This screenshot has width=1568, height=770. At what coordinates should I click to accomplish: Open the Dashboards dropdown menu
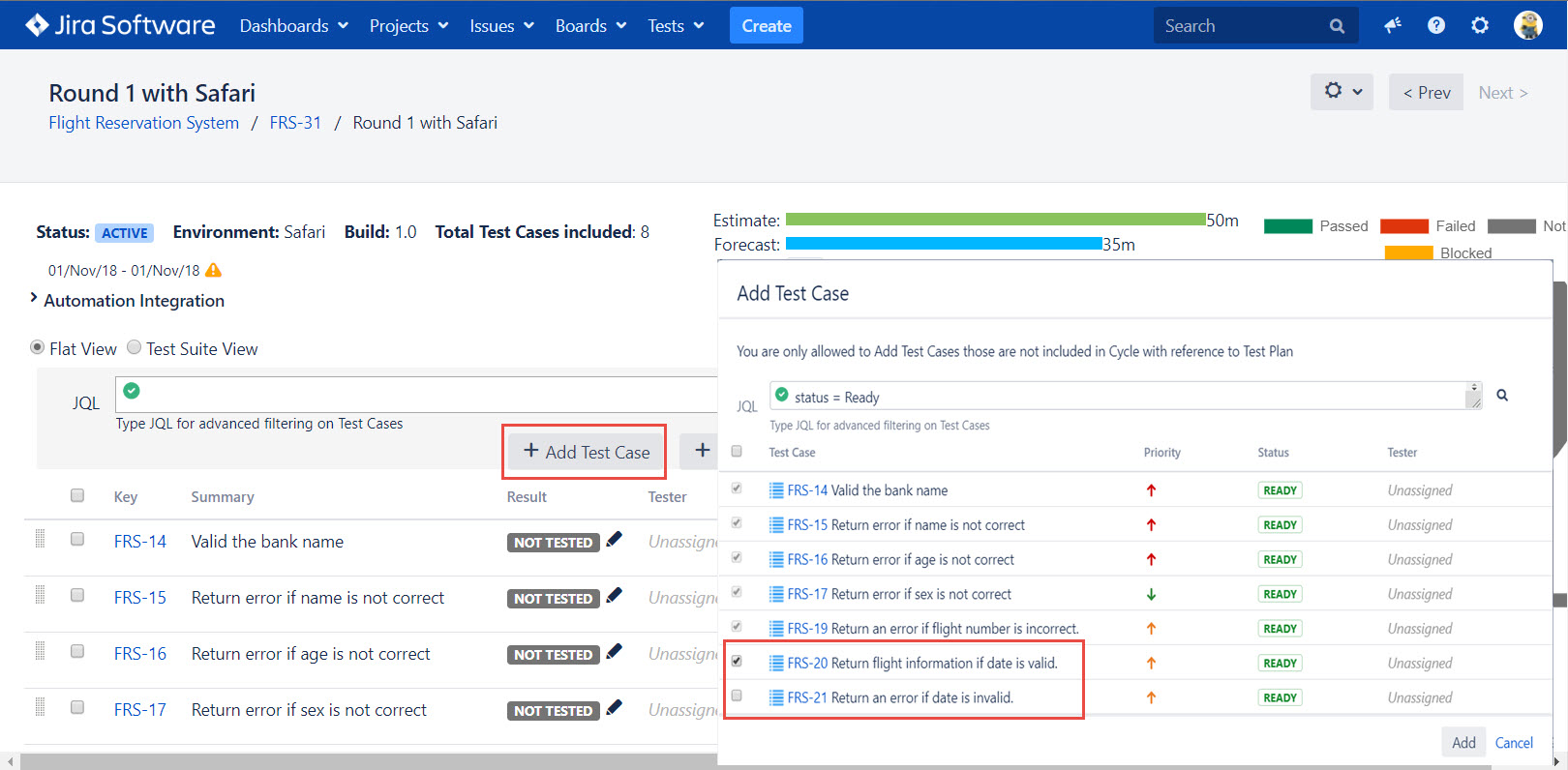click(293, 26)
